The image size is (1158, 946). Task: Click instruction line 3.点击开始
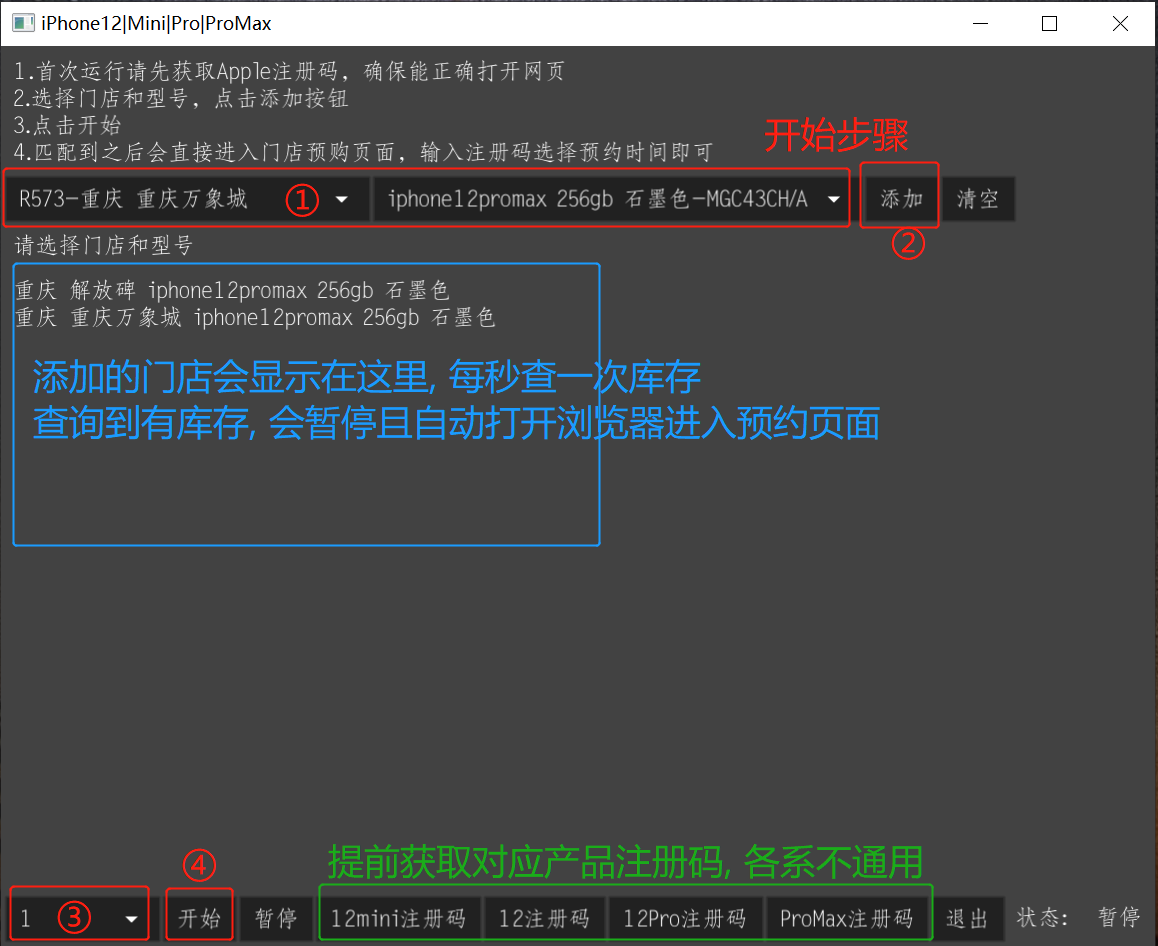67,125
